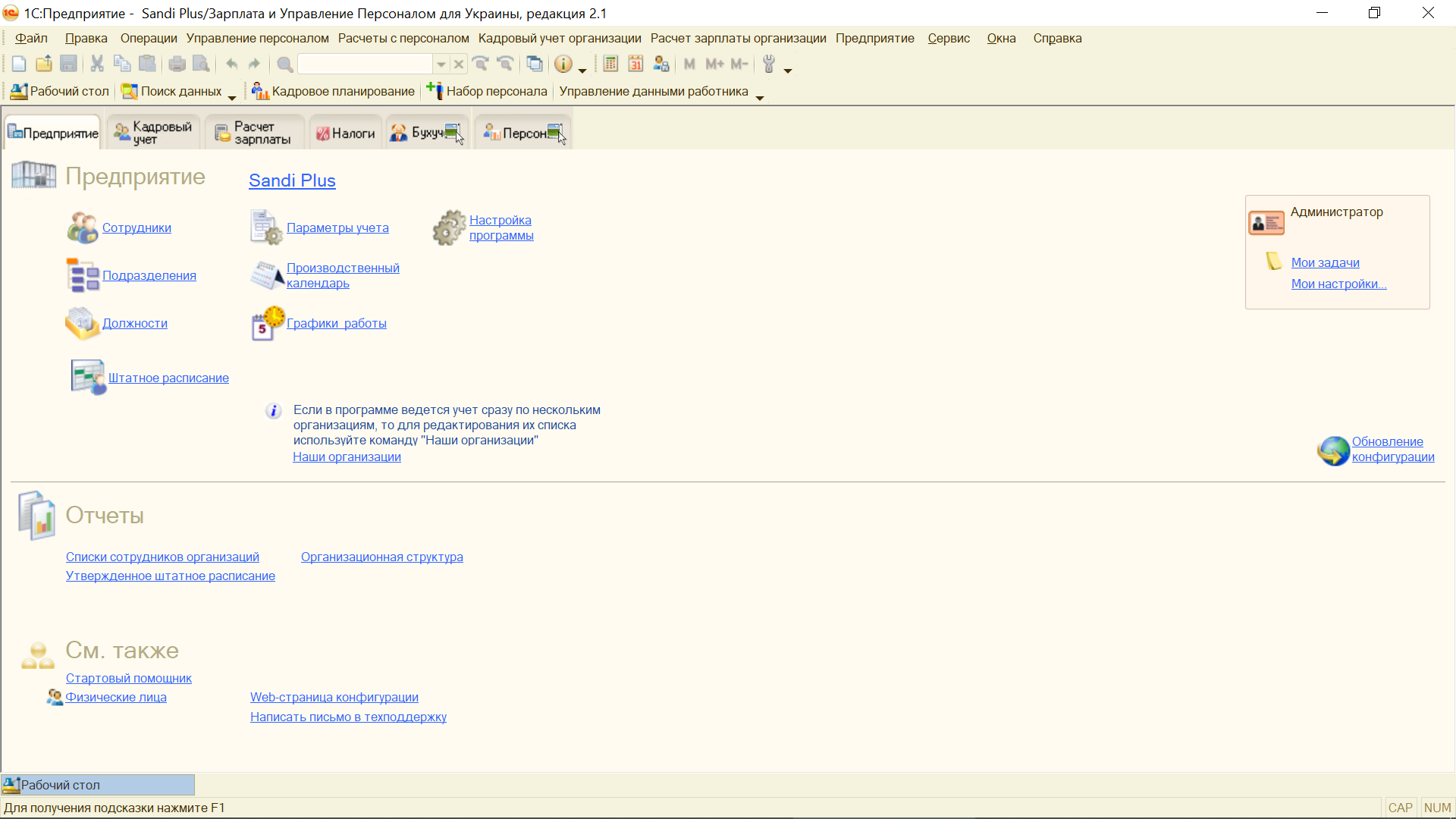Open the Подразделения link

pyautogui.click(x=149, y=275)
